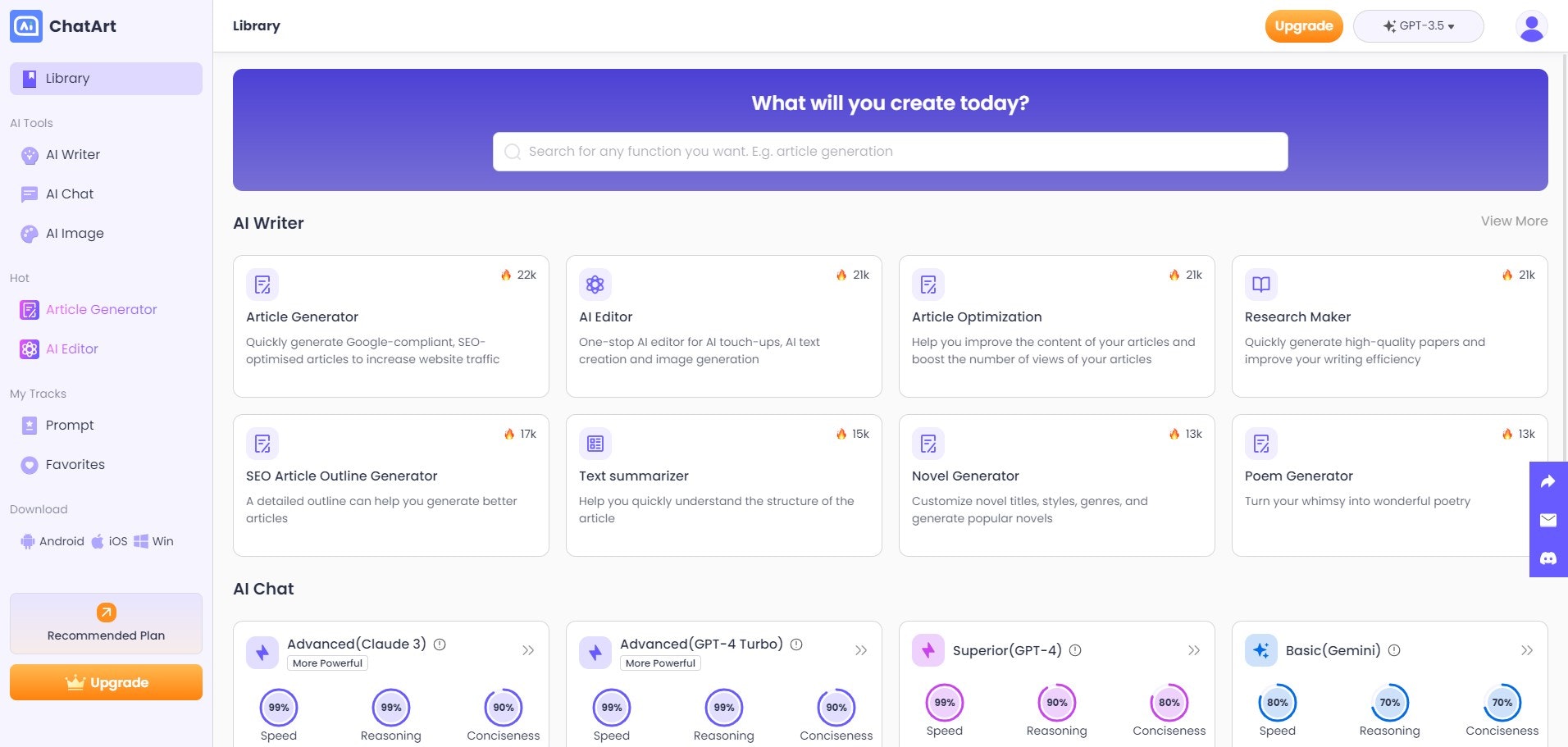Click the Poem Generator card icon

(x=1261, y=444)
